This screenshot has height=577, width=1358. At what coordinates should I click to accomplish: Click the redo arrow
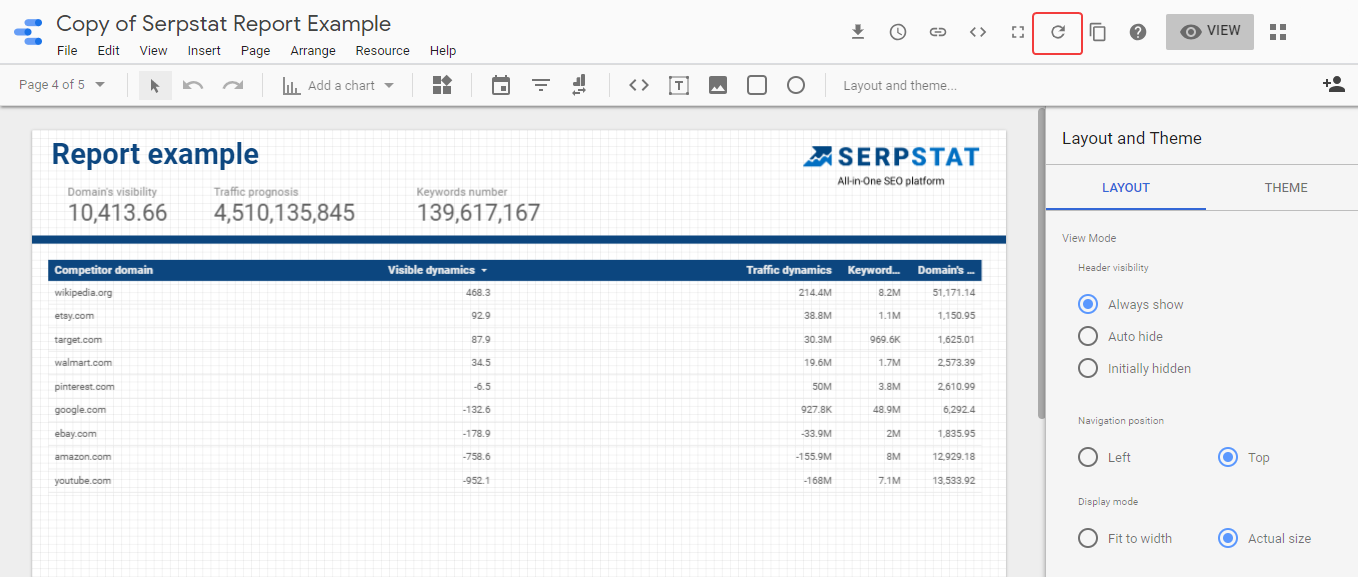tap(233, 85)
